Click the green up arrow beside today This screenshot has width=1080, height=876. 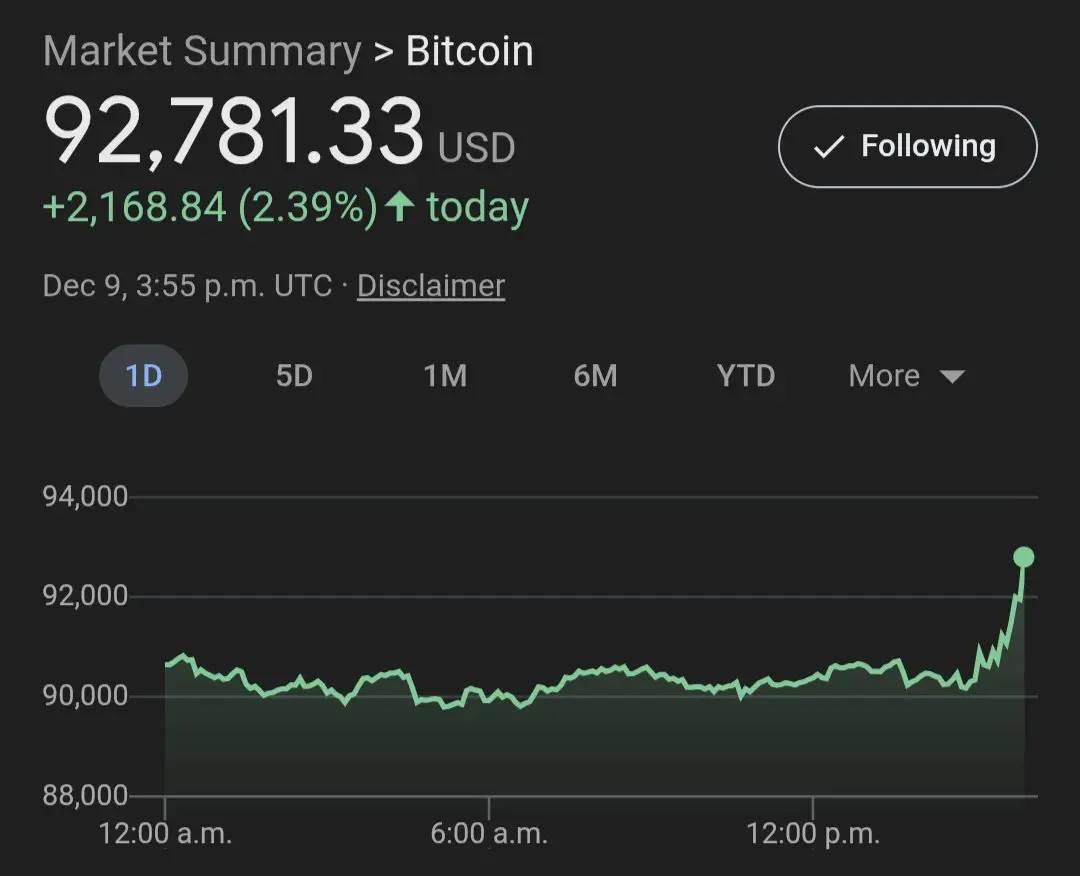401,207
